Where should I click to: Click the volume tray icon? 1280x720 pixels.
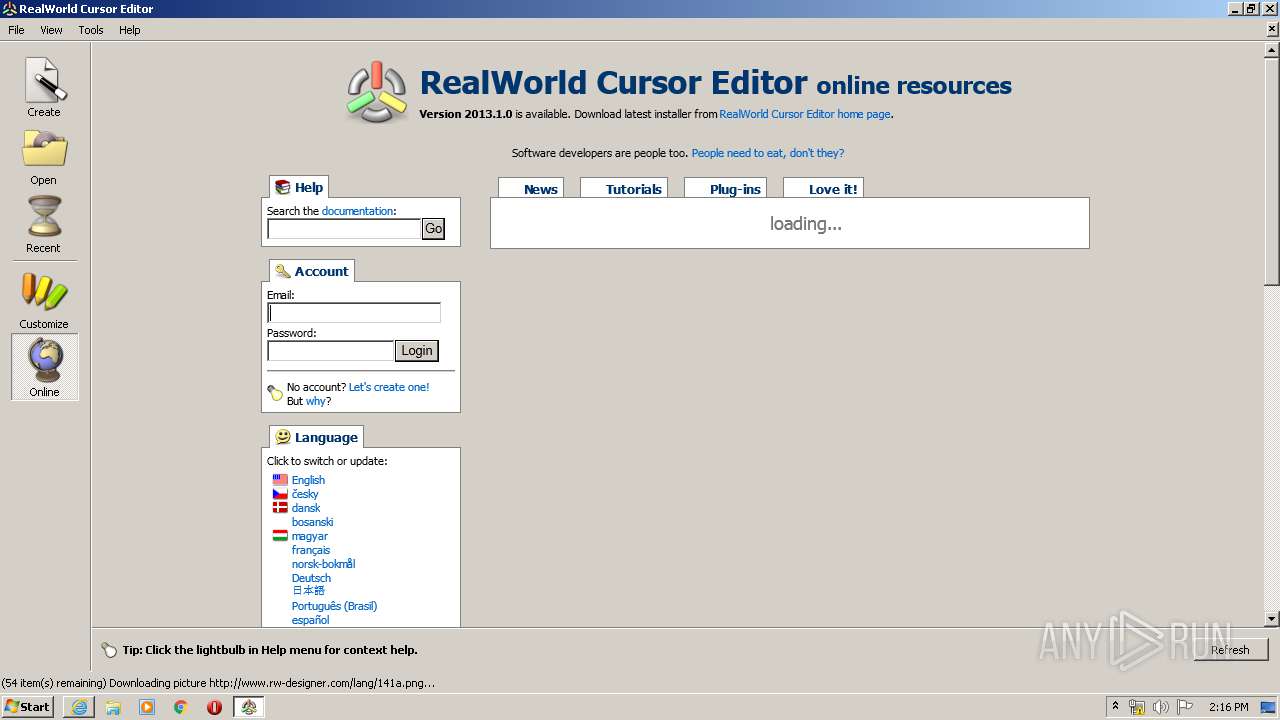(1161, 707)
